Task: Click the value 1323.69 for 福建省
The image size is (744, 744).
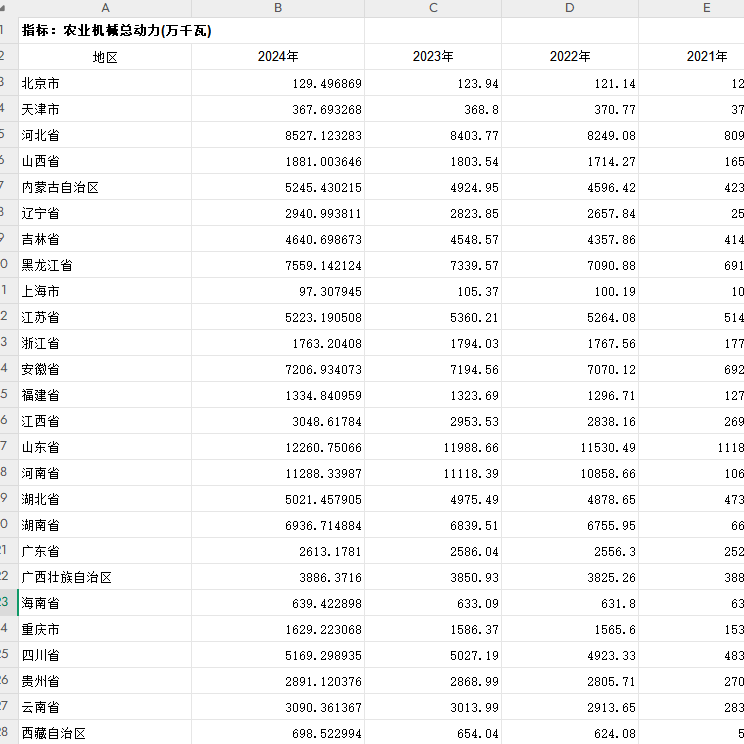Action: [433, 395]
